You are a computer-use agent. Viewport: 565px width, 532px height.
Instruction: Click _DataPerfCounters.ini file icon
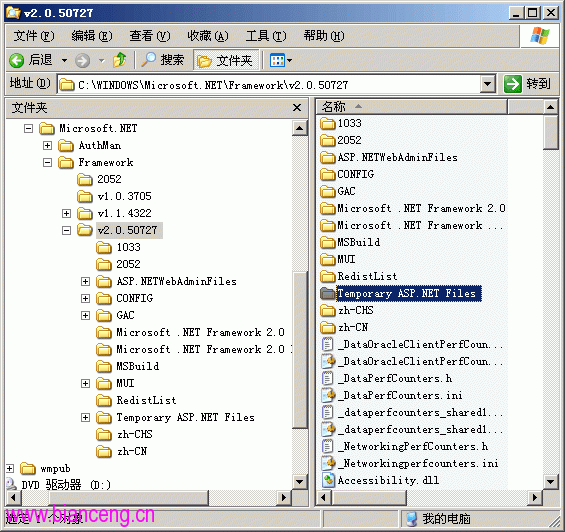(328, 395)
